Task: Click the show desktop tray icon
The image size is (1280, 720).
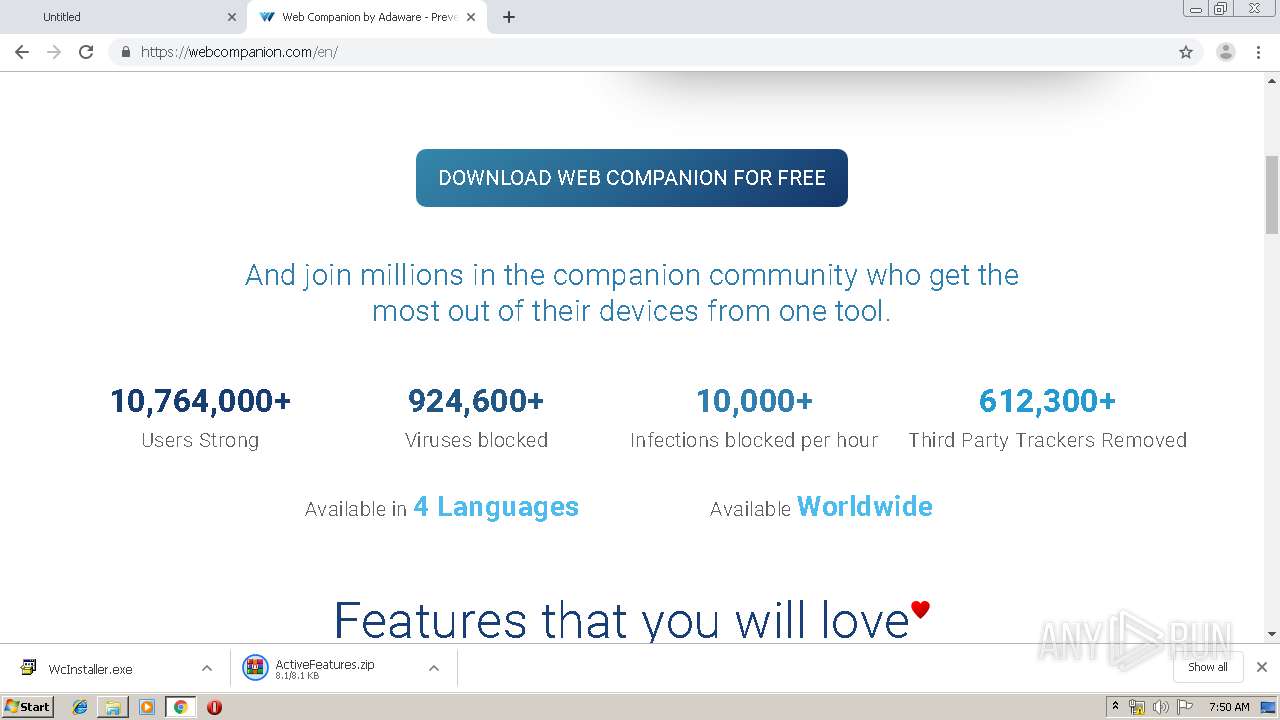Action: click(1269, 707)
